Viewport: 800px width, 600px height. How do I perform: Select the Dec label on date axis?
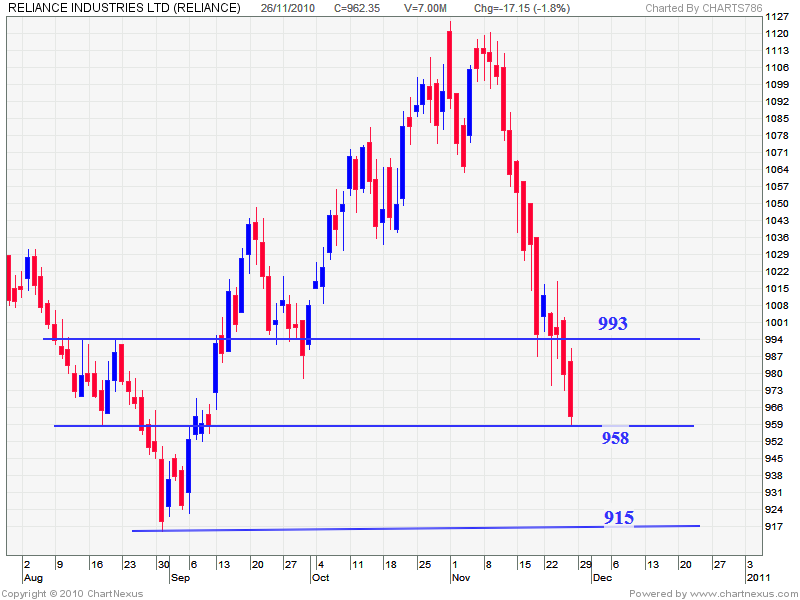click(x=602, y=577)
